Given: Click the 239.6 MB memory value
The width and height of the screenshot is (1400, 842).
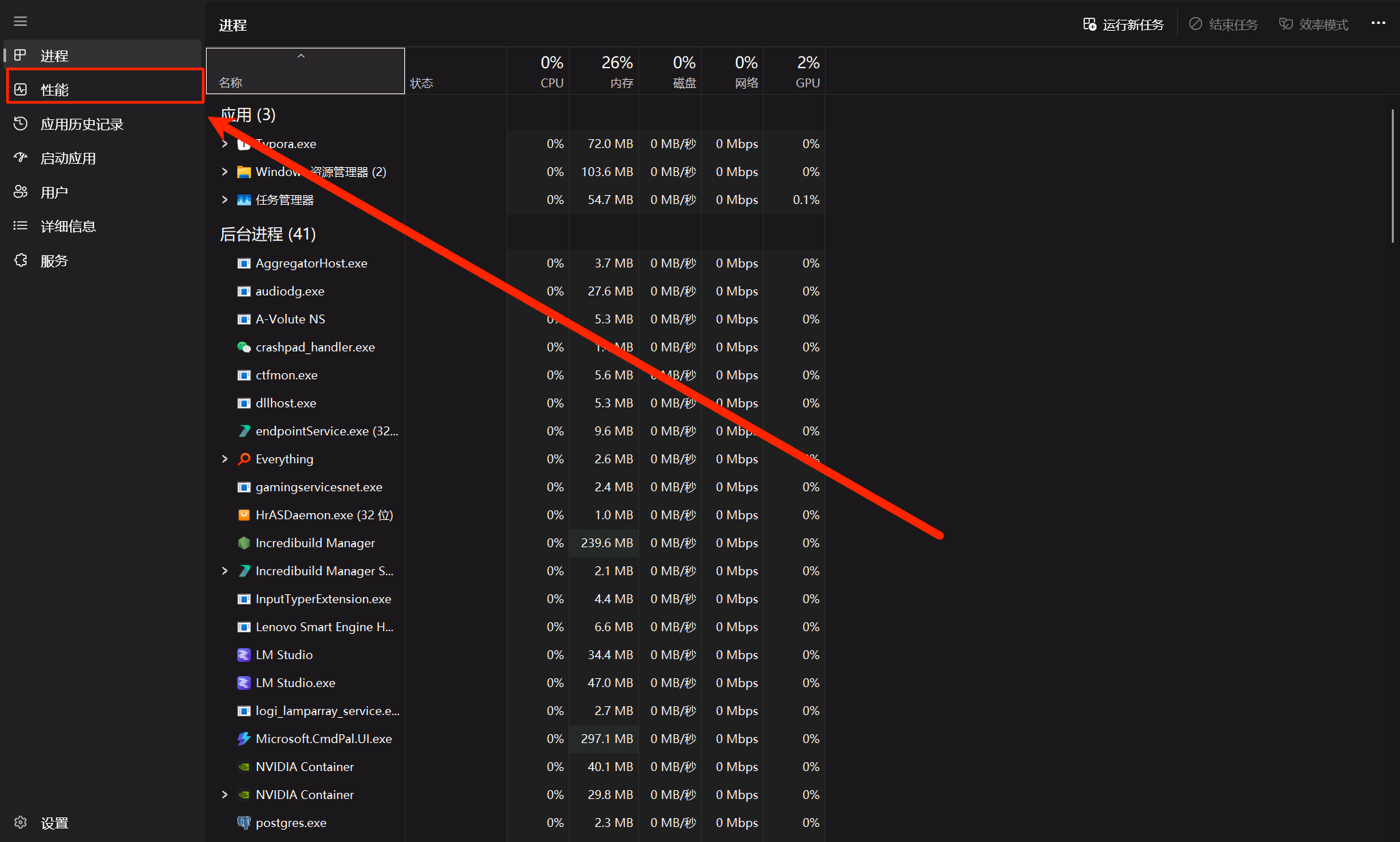Looking at the screenshot, I should [607, 543].
